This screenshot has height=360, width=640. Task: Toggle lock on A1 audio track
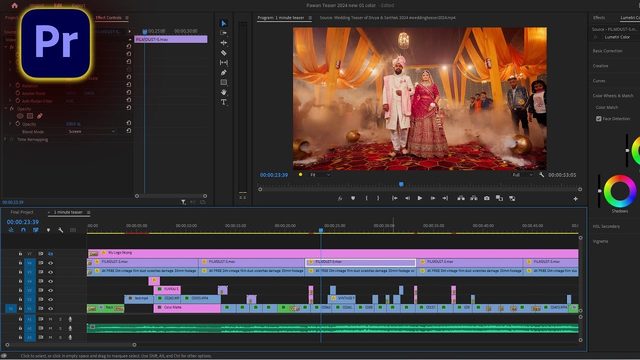pos(20,319)
